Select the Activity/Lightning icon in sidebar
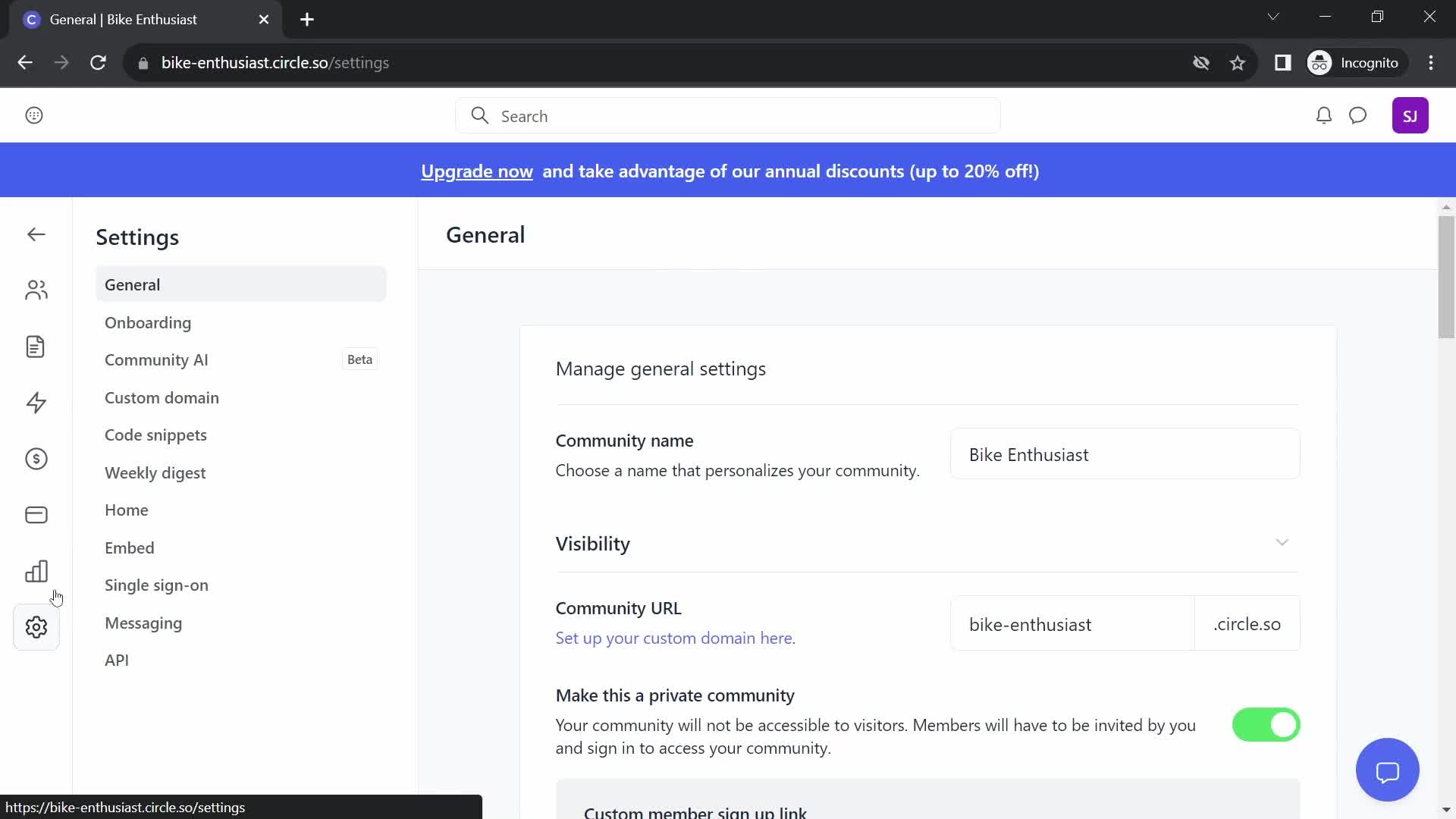 click(x=35, y=402)
